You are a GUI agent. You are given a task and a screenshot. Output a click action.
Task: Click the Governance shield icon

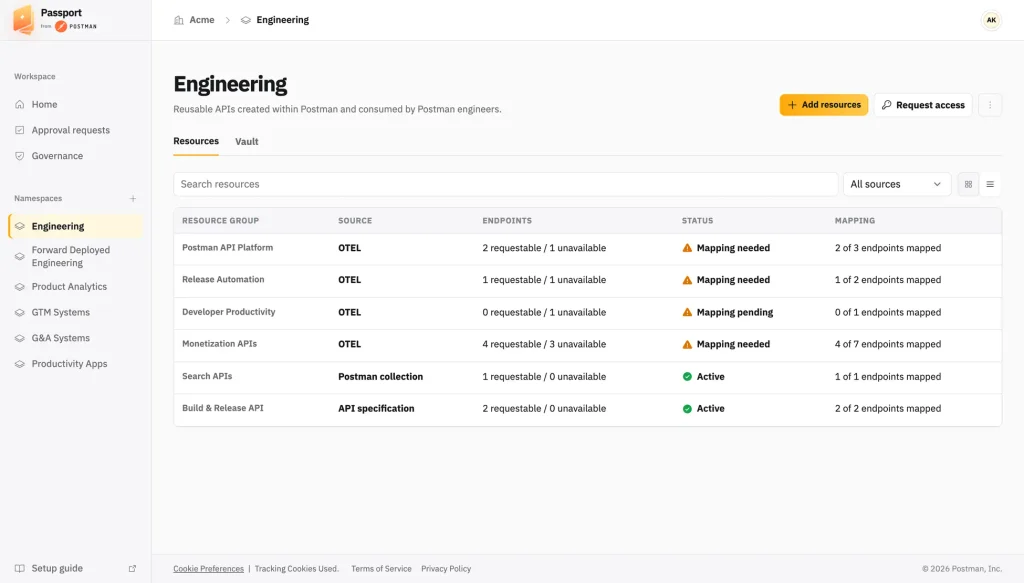pyautogui.click(x=20, y=156)
